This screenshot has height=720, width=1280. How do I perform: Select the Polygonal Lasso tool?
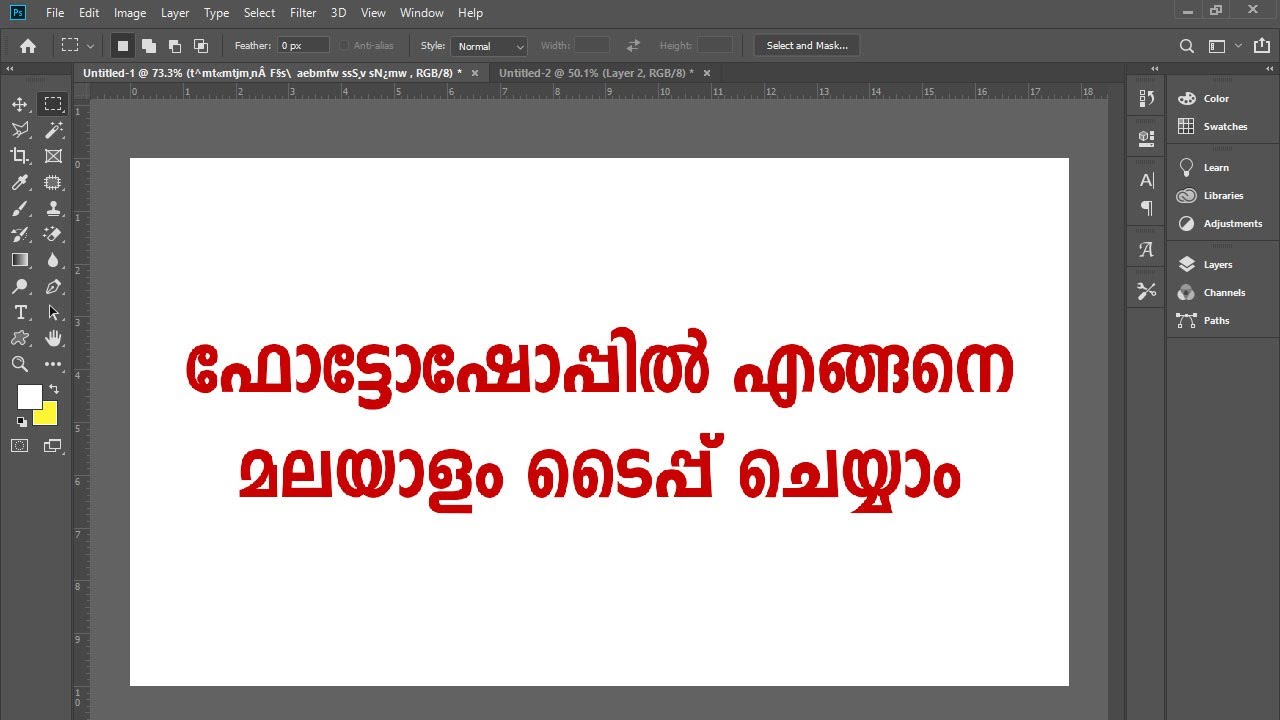tap(20, 130)
